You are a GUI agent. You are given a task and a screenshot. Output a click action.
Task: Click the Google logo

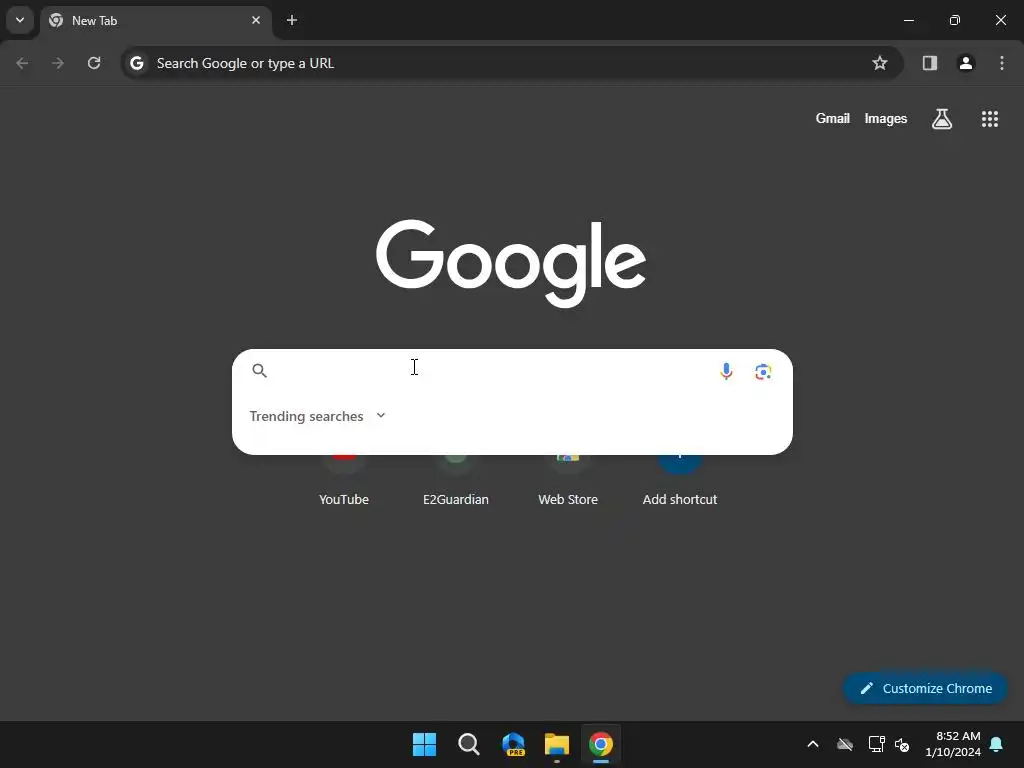point(511,263)
